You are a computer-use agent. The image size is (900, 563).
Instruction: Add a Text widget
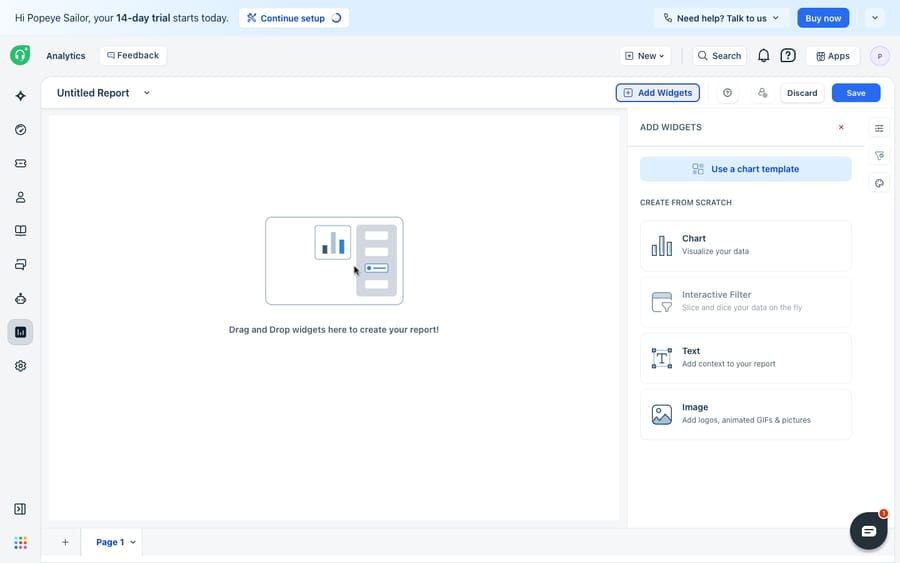(746, 358)
